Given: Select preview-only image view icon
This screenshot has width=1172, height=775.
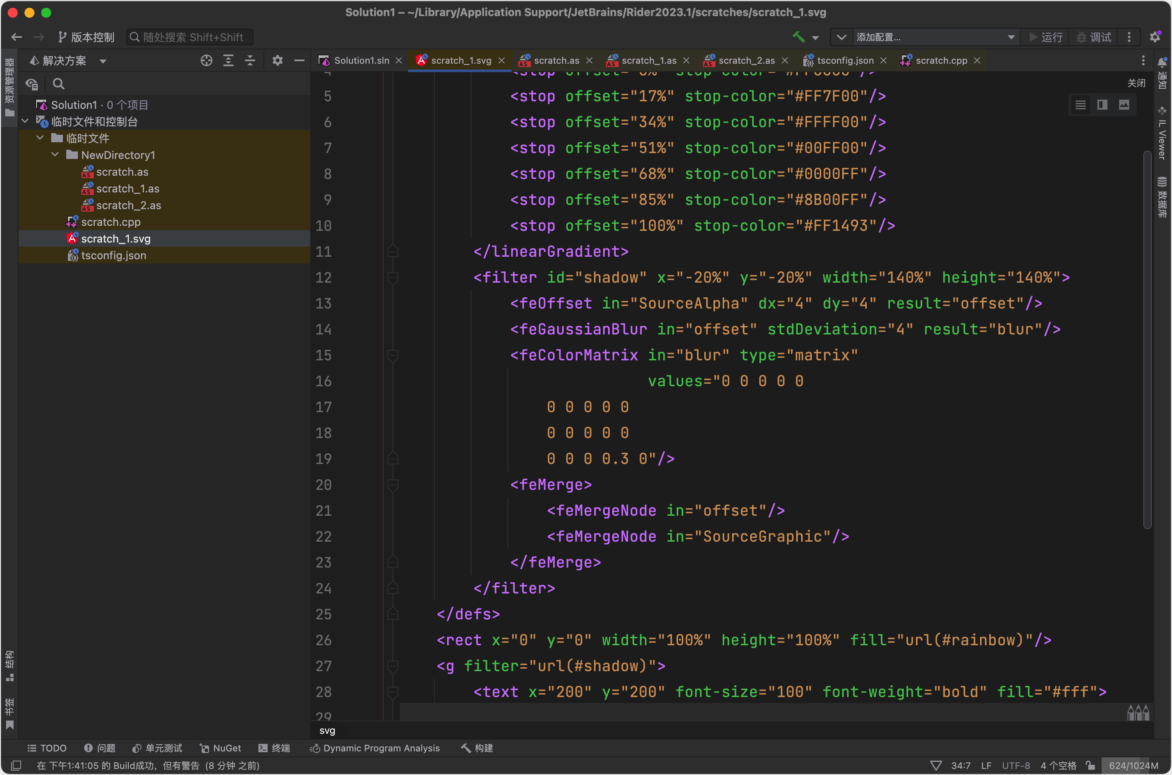Looking at the screenshot, I should pyautogui.click(x=1124, y=105).
